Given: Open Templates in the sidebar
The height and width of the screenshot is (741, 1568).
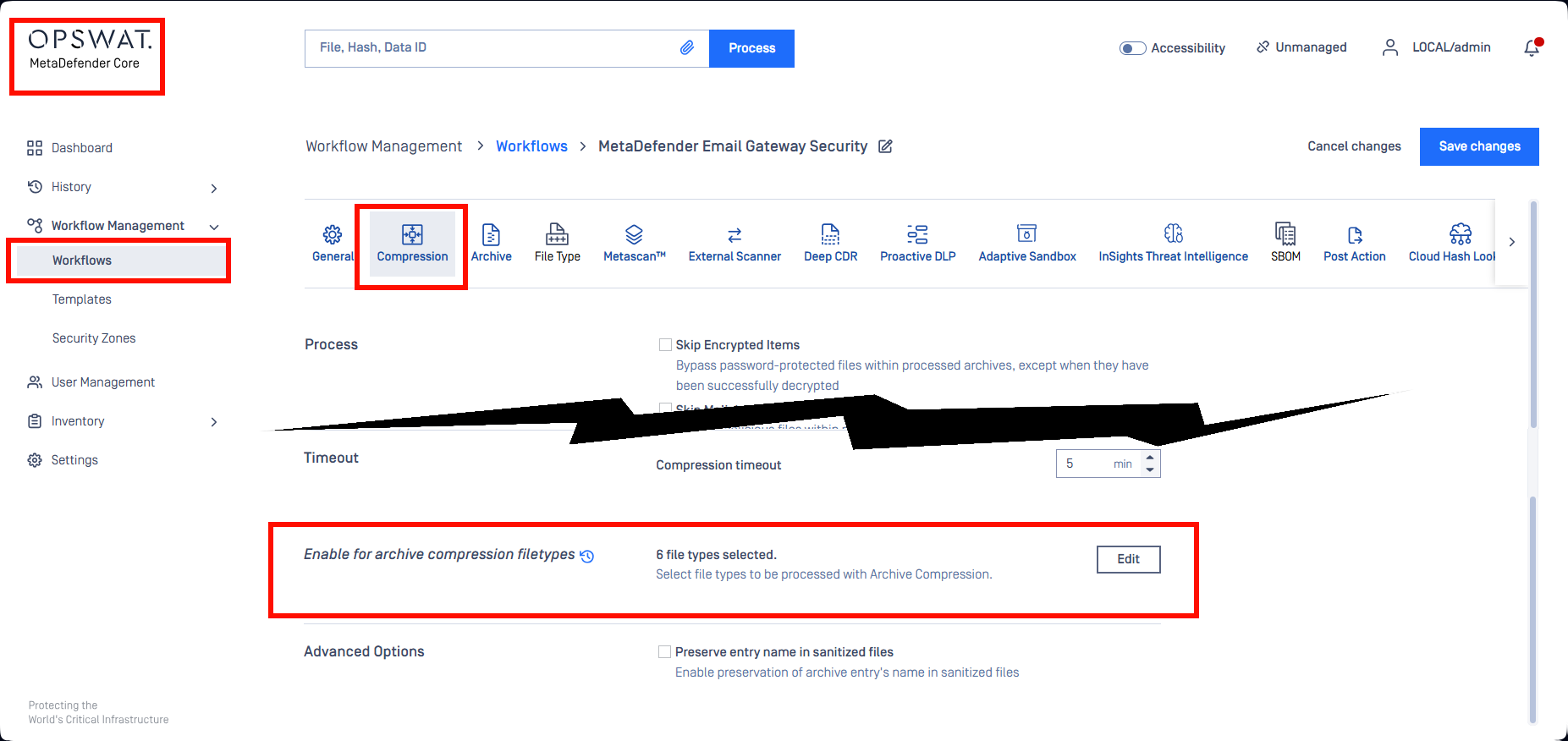Looking at the screenshot, I should click(x=82, y=299).
